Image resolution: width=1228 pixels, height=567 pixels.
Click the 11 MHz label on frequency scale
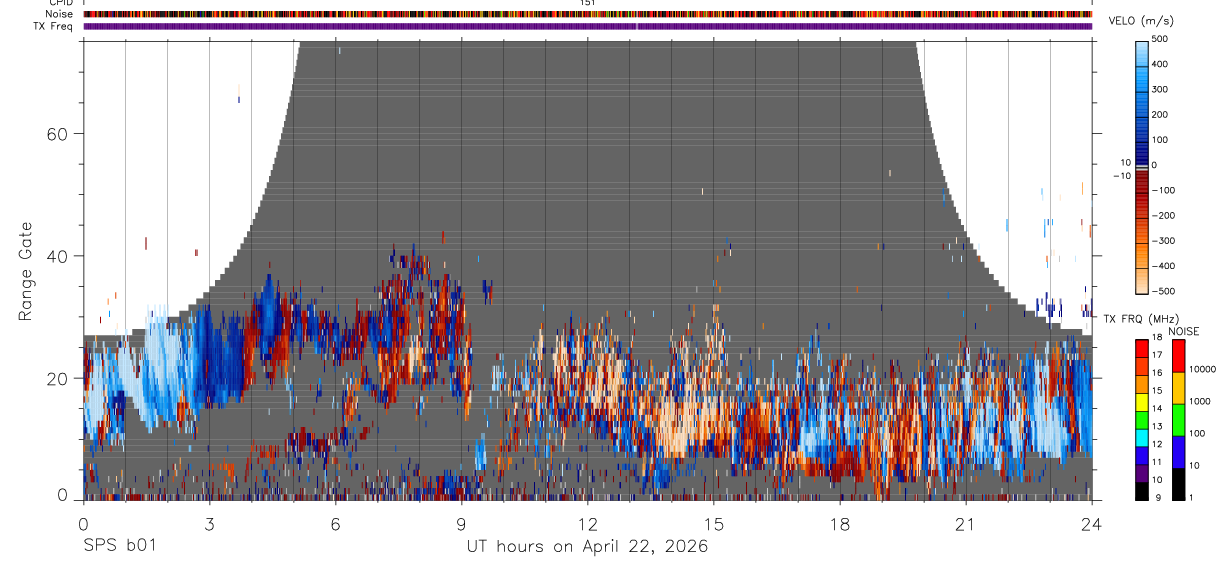[x=1157, y=462]
